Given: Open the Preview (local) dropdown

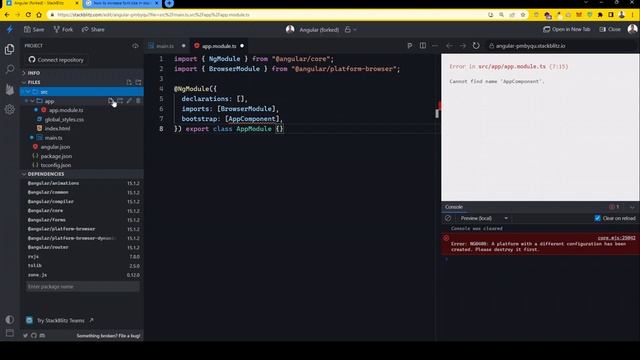Looking at the screenshot, I should pos(484,218).
